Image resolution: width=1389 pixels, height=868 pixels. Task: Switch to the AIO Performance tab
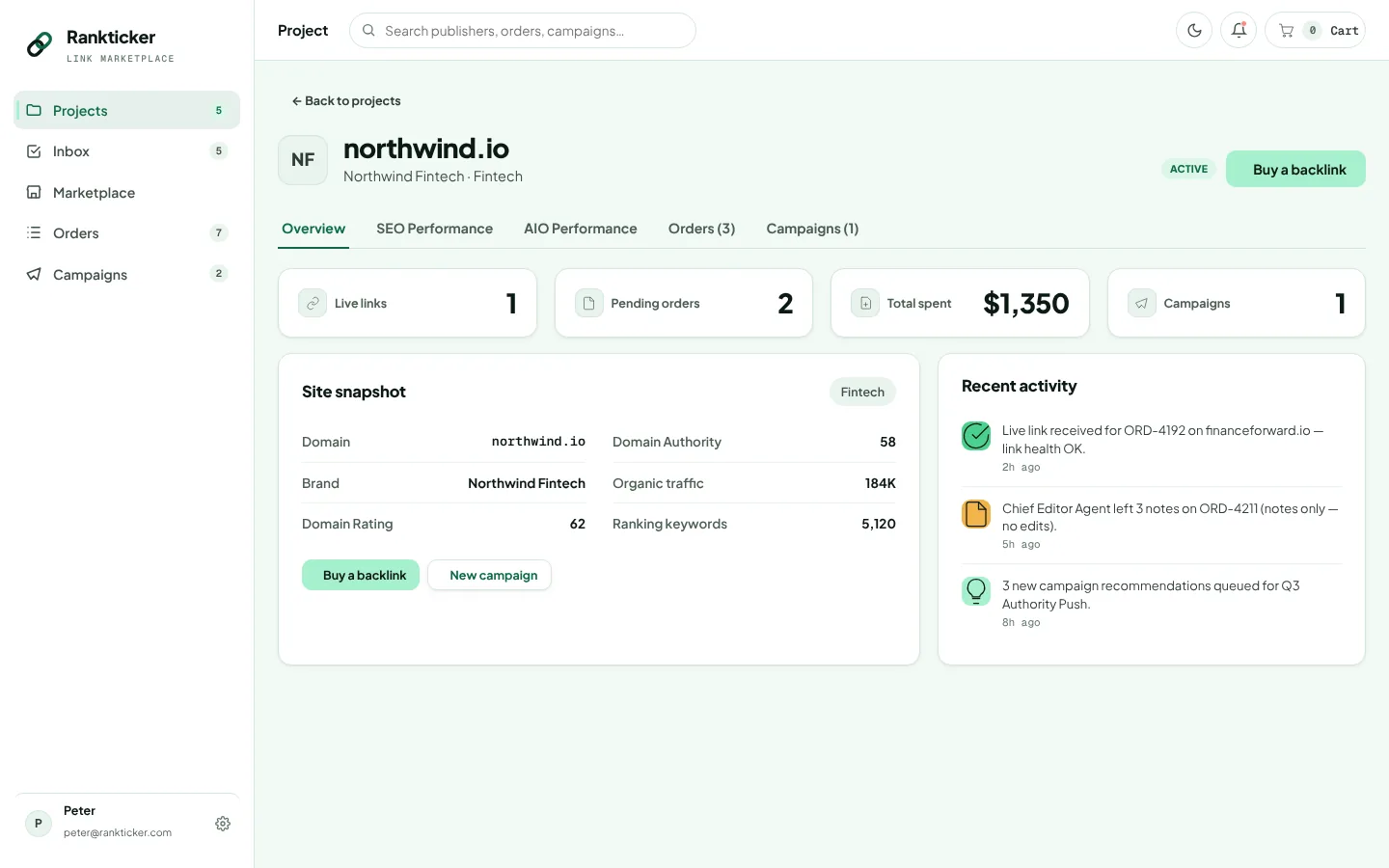tap(581, 229)
